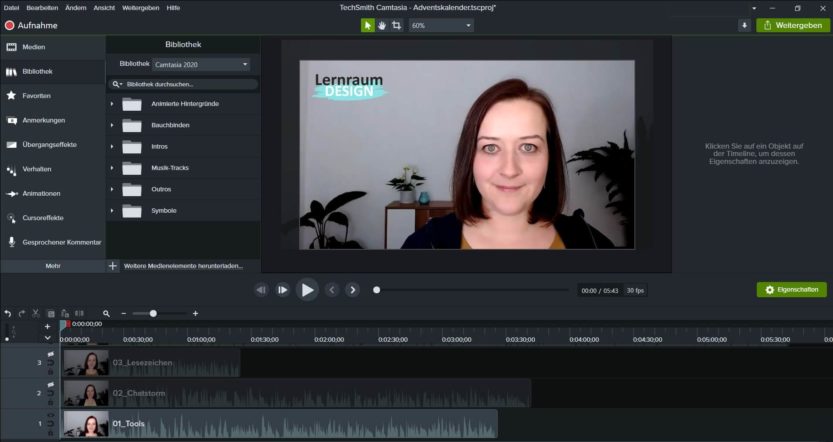Screen dimensions: 833x442
Task: Click the Bibliothek durchsuchen search field
Action: (x=183, y=84)
